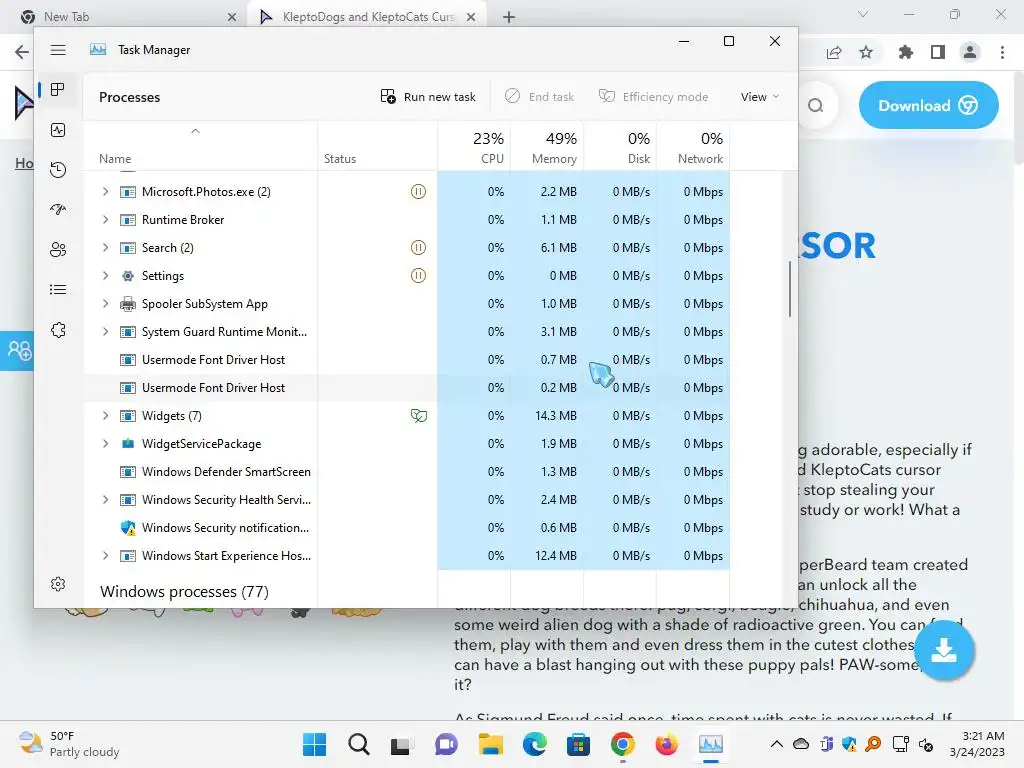Sort processes by Name column header

click(x=200, y=146)
